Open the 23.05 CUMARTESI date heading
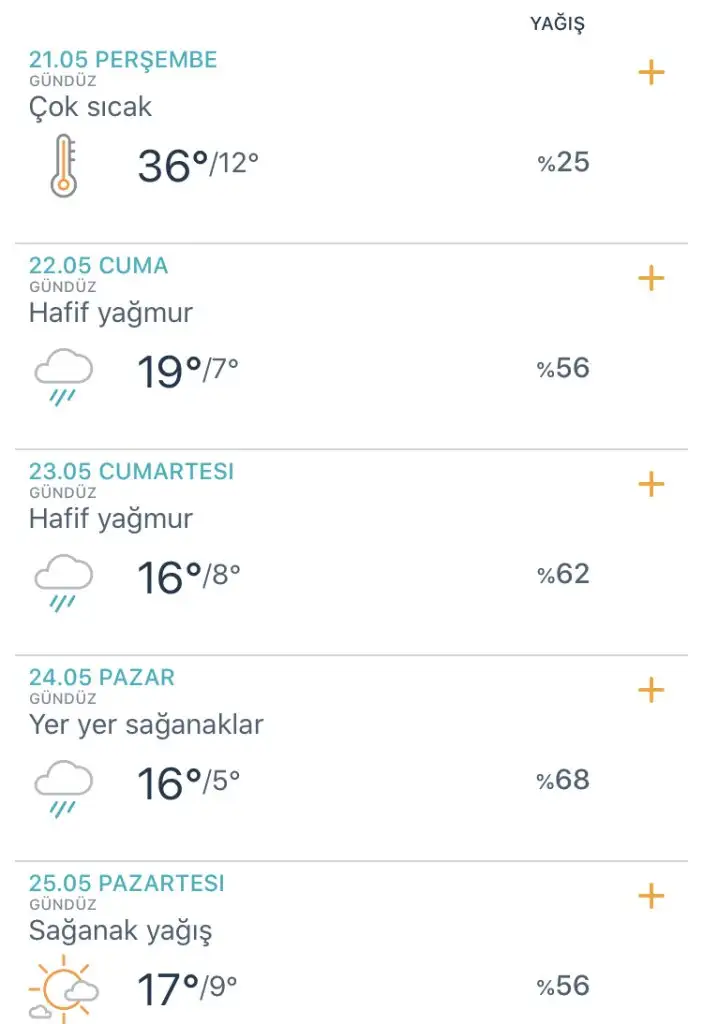The image size is (703, 1024). pos(131,471)
